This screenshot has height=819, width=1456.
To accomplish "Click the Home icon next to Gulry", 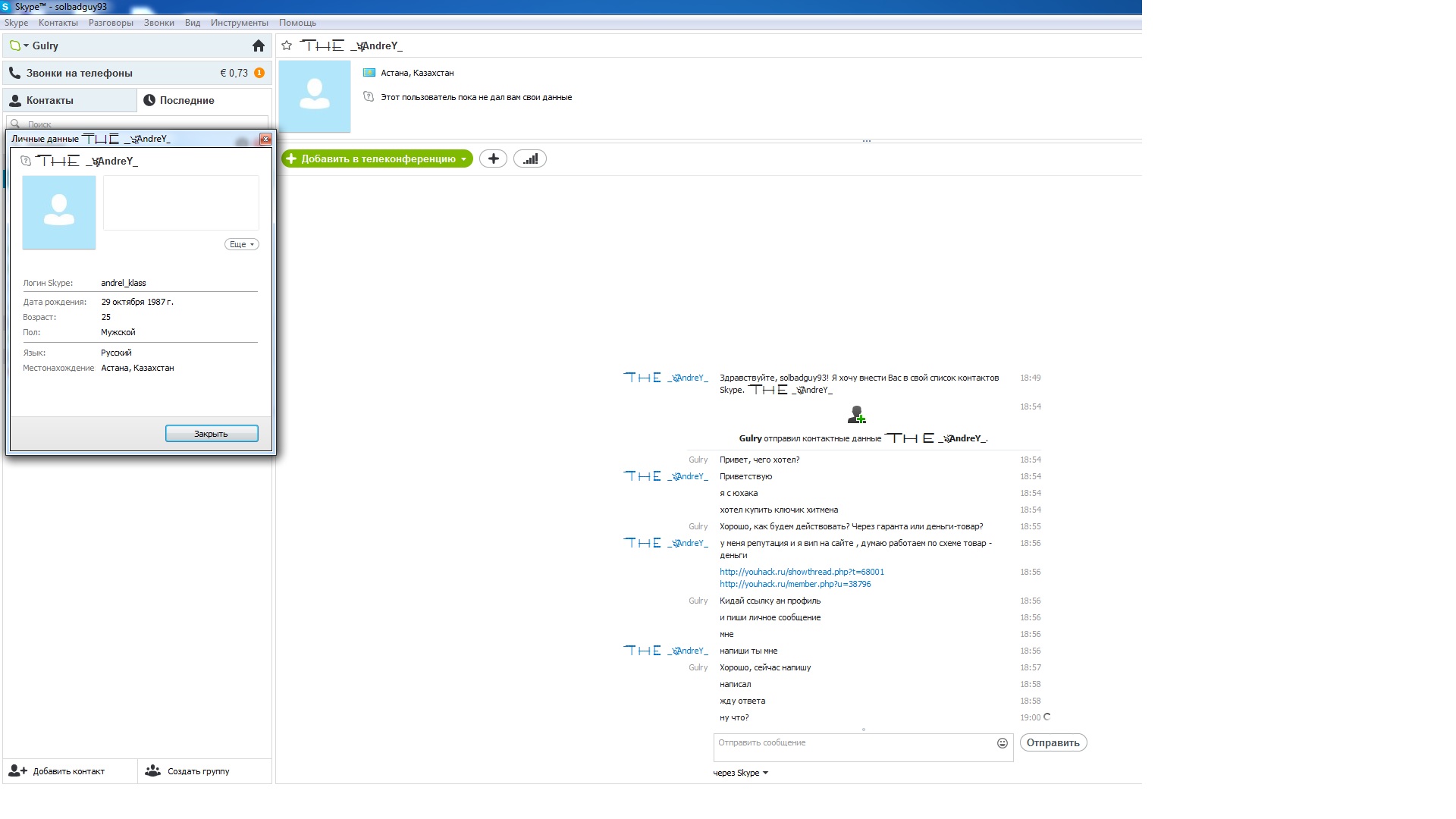I will [259, 45].
